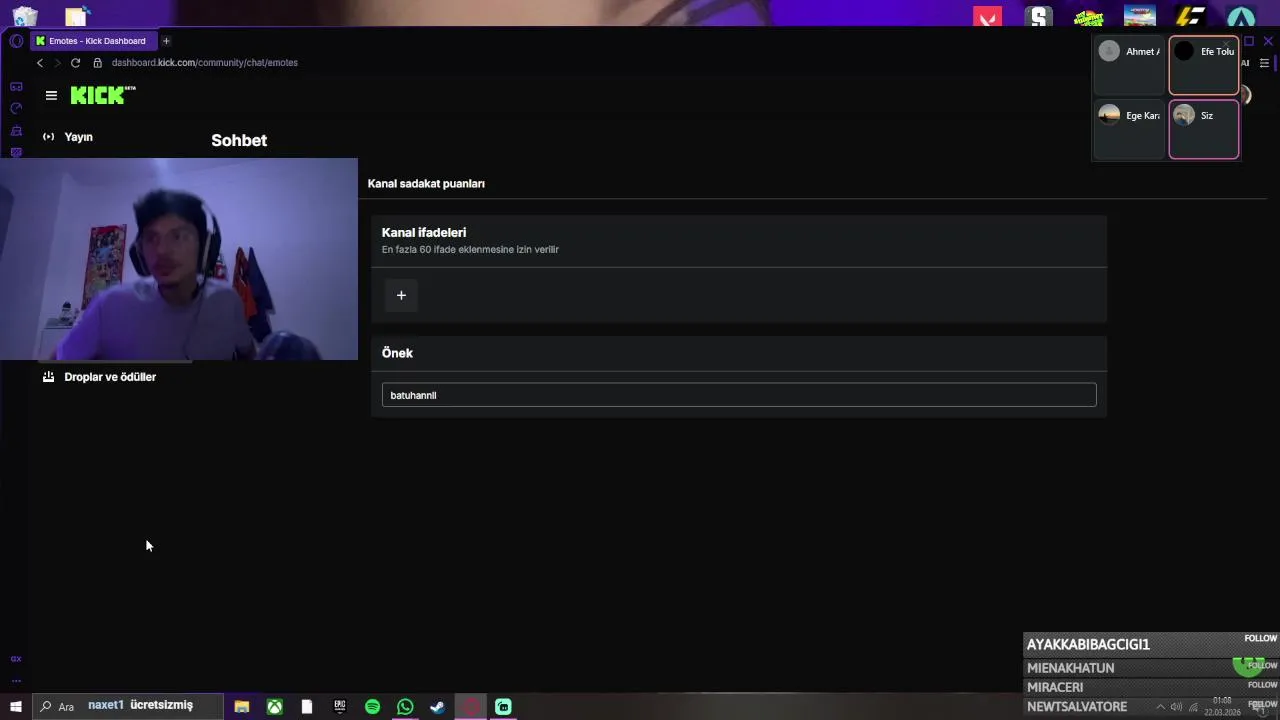Open WhatsApp from taskbar
1280x720 pixels.
click(405, 707)
